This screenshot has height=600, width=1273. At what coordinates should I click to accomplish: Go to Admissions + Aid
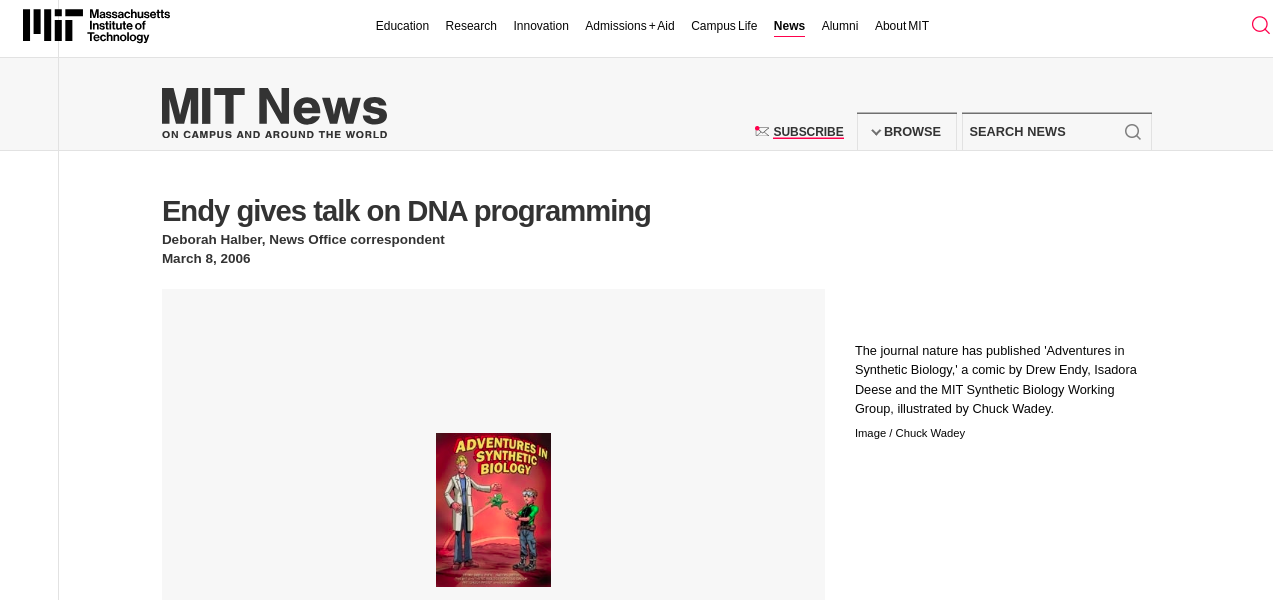630,26
